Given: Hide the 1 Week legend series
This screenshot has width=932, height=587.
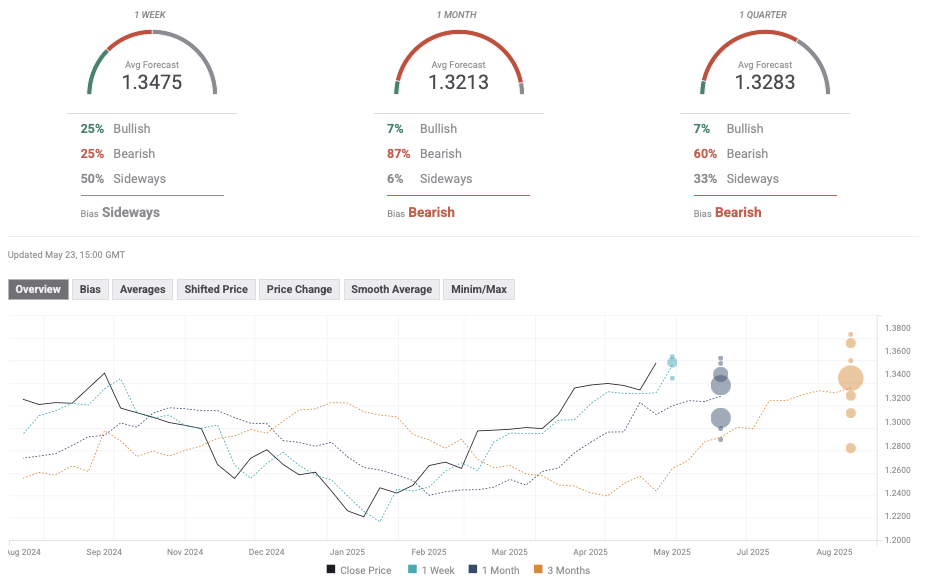Looking at the screenshot, I should [x=431, y=570].
